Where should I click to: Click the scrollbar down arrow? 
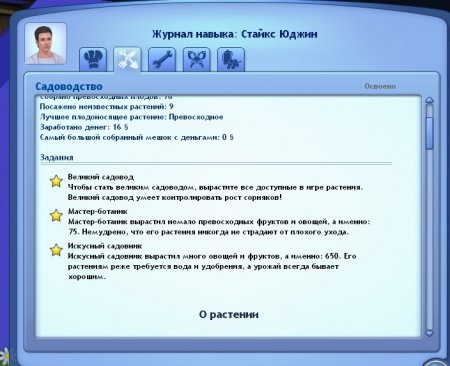(430, 333)
